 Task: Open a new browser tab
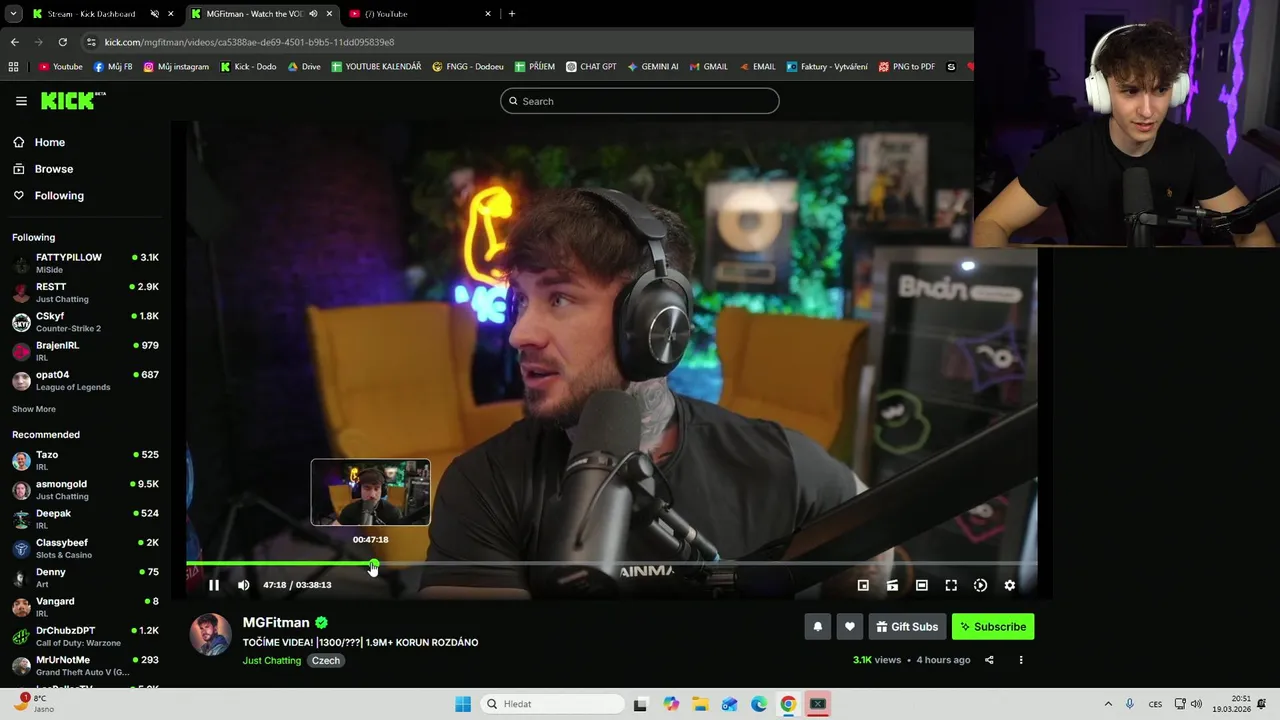coord(512,14)
